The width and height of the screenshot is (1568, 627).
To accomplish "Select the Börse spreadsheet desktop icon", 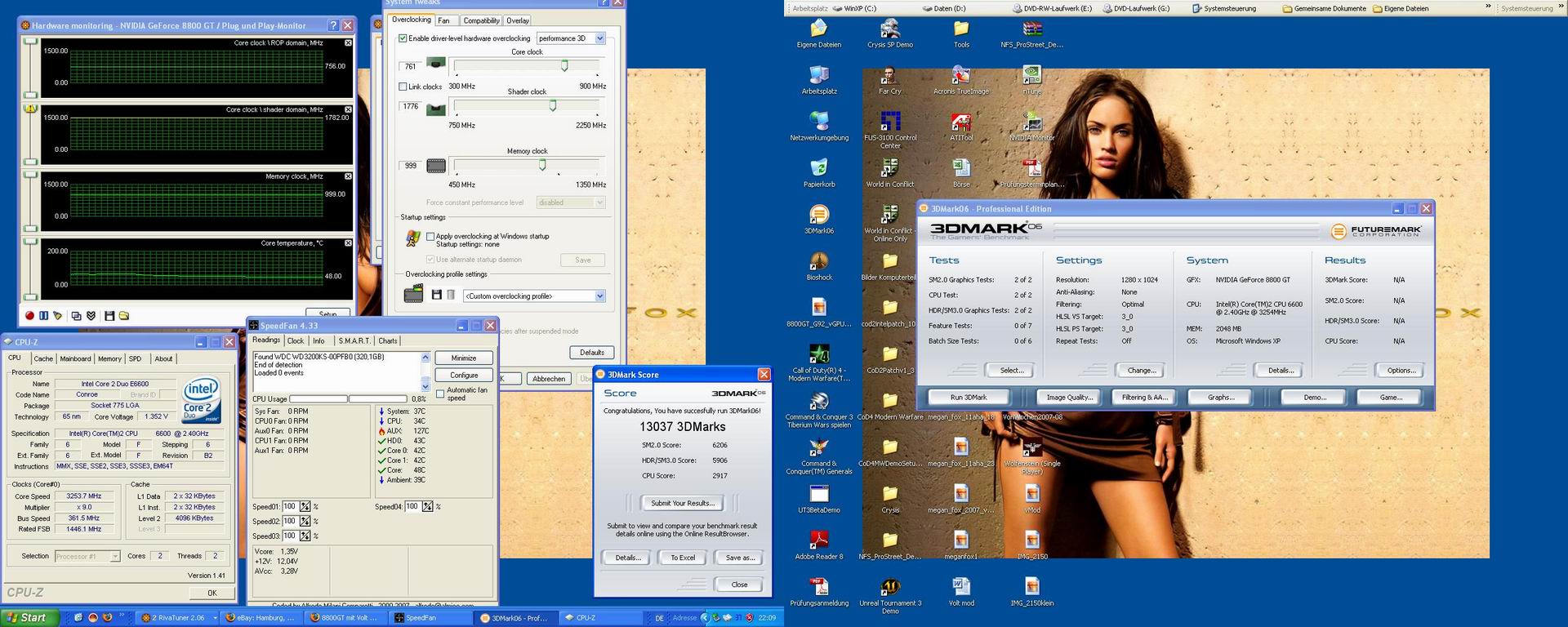I will pos(961,174).
